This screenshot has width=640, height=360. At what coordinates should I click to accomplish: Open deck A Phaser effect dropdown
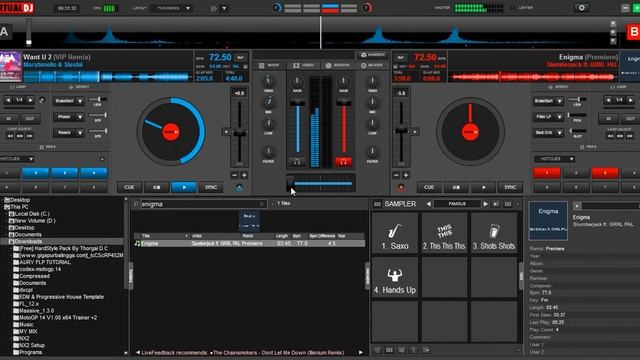80,117
